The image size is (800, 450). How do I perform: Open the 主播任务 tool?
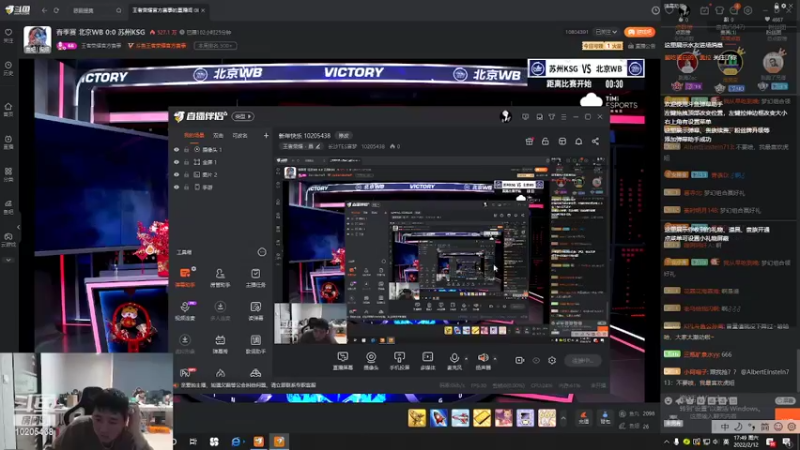(x=255, y=278)
